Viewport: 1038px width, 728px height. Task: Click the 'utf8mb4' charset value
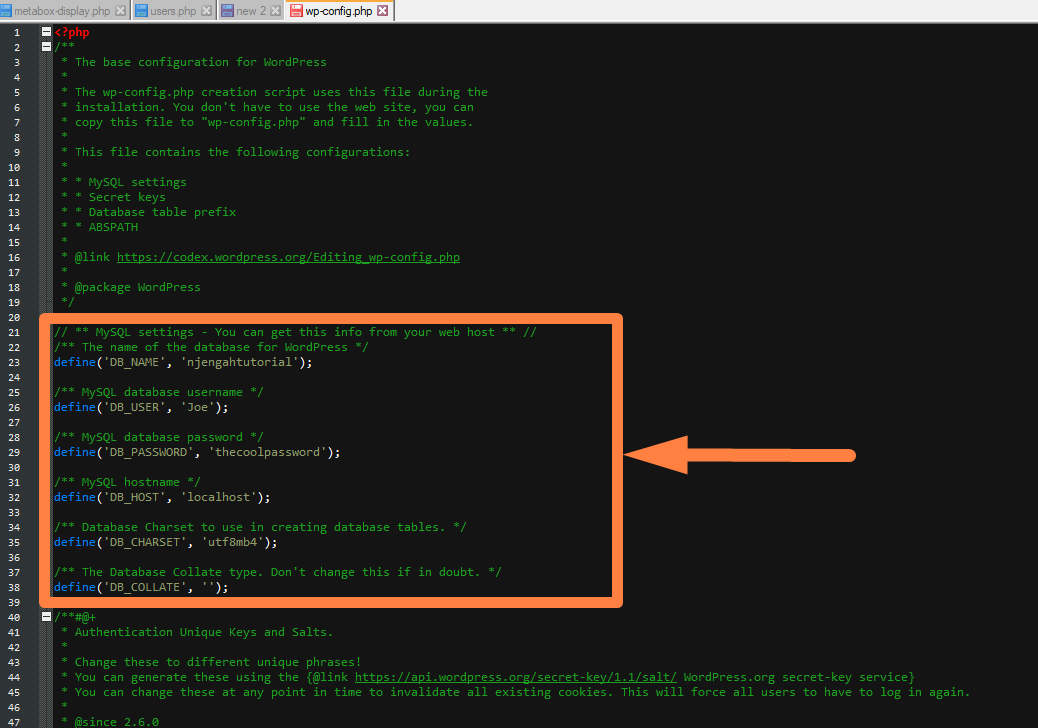[x=232, y=542]
